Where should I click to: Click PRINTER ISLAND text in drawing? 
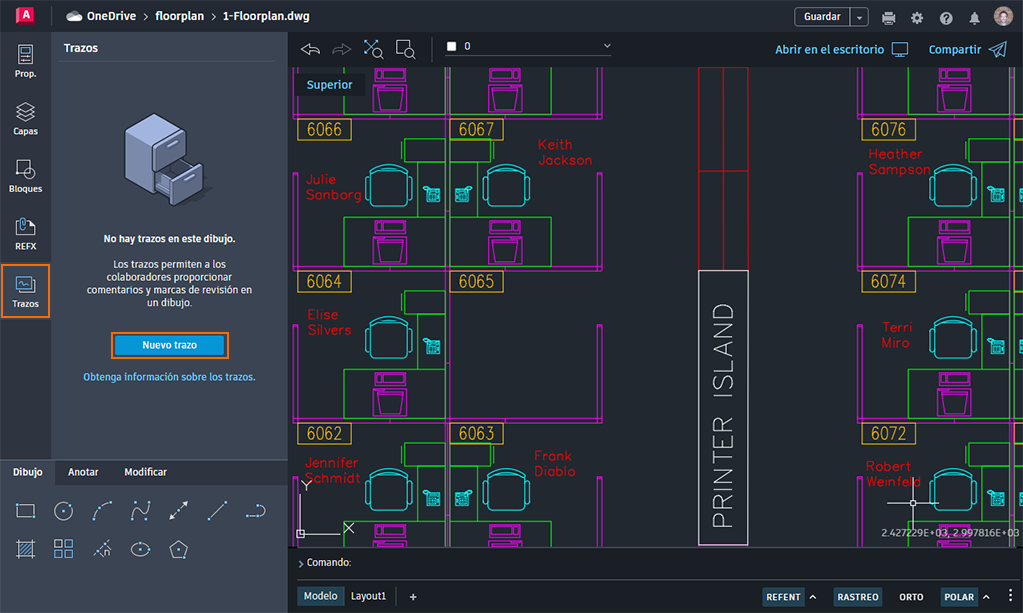(723, 415)
